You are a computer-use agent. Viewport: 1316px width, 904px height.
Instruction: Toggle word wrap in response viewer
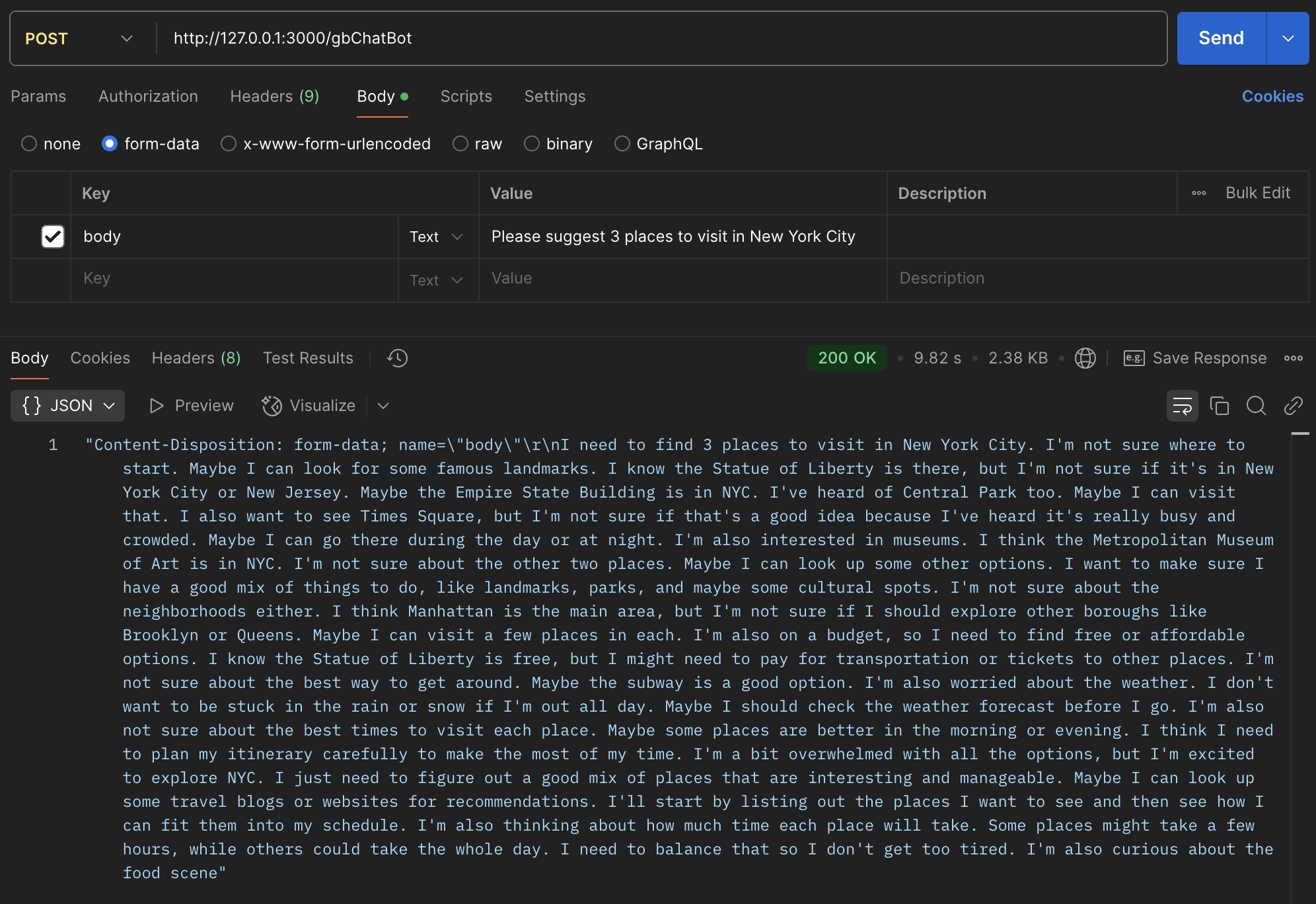pos(1182,406)
